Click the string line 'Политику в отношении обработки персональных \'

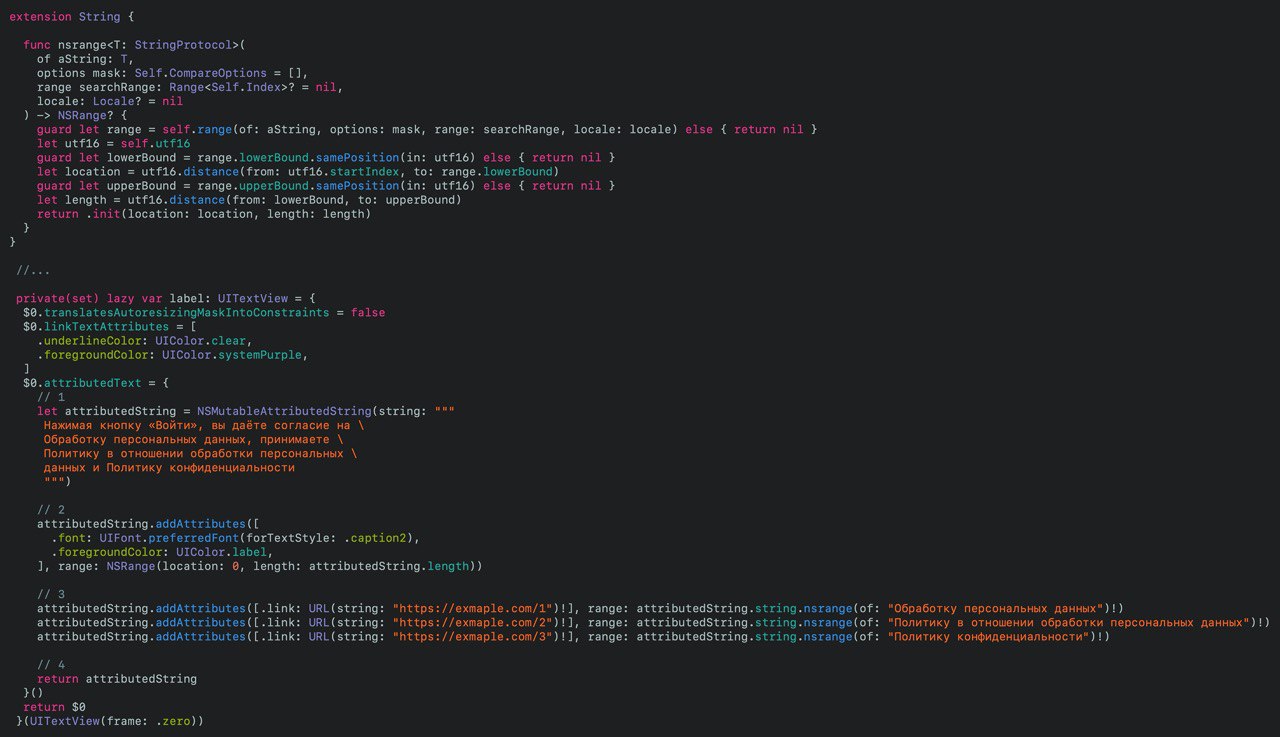pyautogui.click(x=201, y=453)
